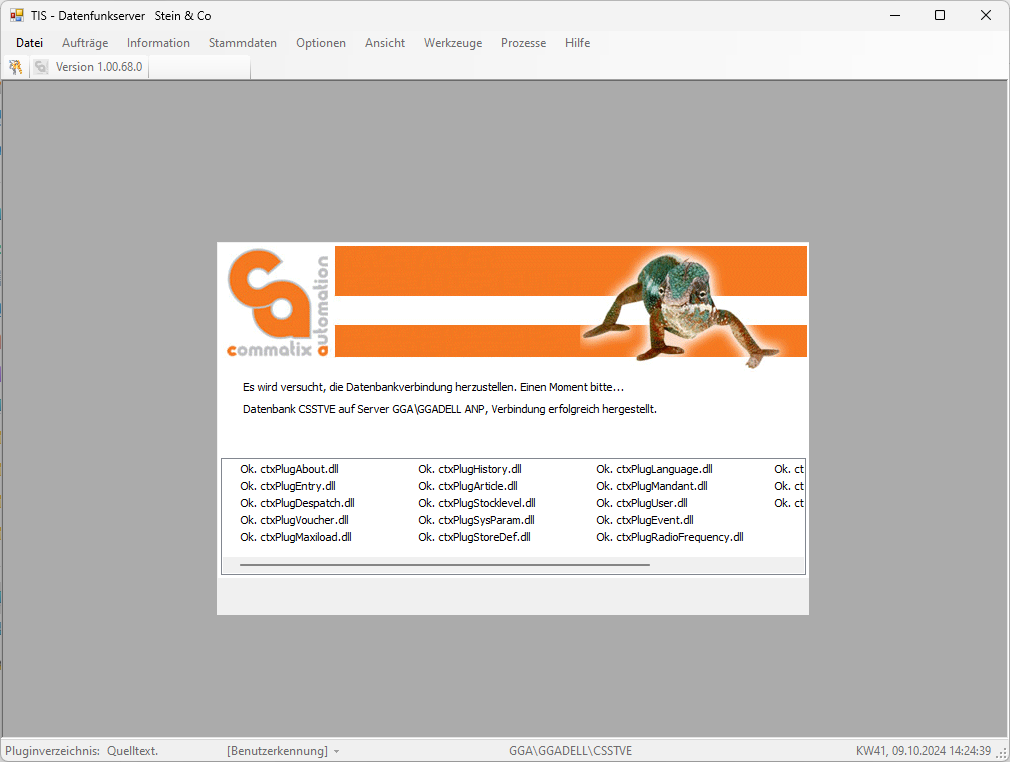Click the plugin loading progress bar
Screen dimensions: 1010x762
point(445,565)
